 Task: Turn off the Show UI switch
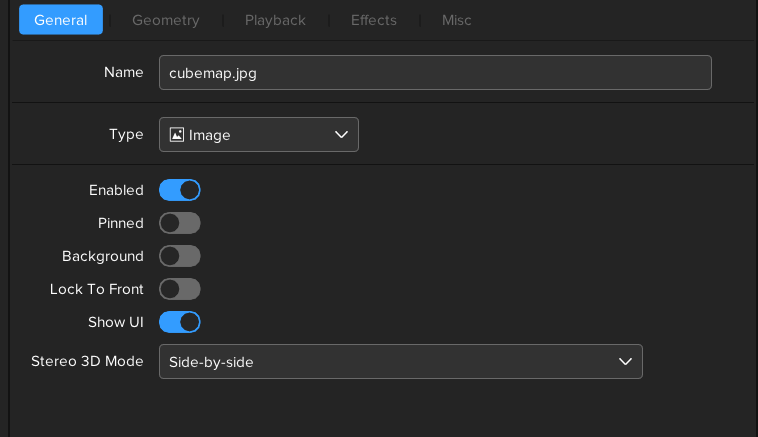tap(180, 322)
